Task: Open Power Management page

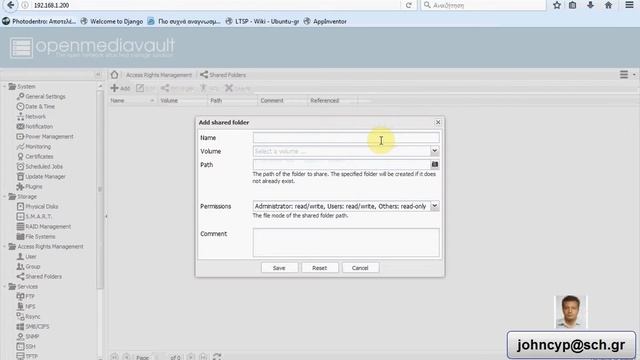Action: [45, 136]
